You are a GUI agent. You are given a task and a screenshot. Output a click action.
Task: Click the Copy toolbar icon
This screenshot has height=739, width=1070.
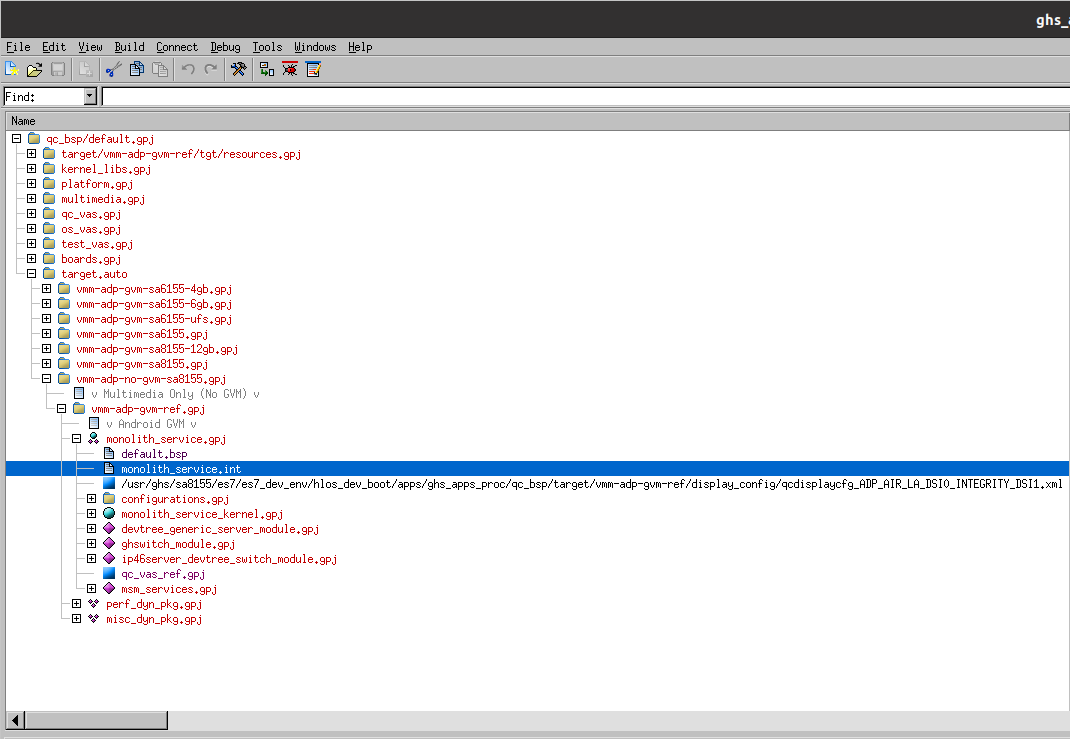[136, 69]
